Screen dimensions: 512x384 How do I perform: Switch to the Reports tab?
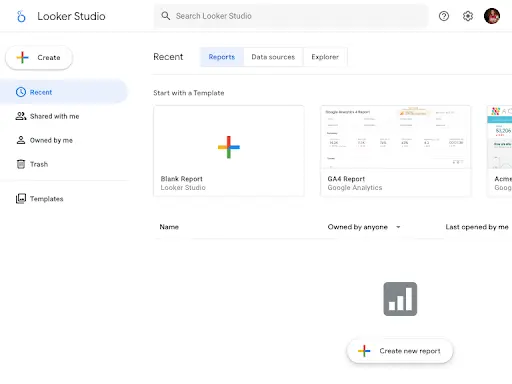[222, 57]
